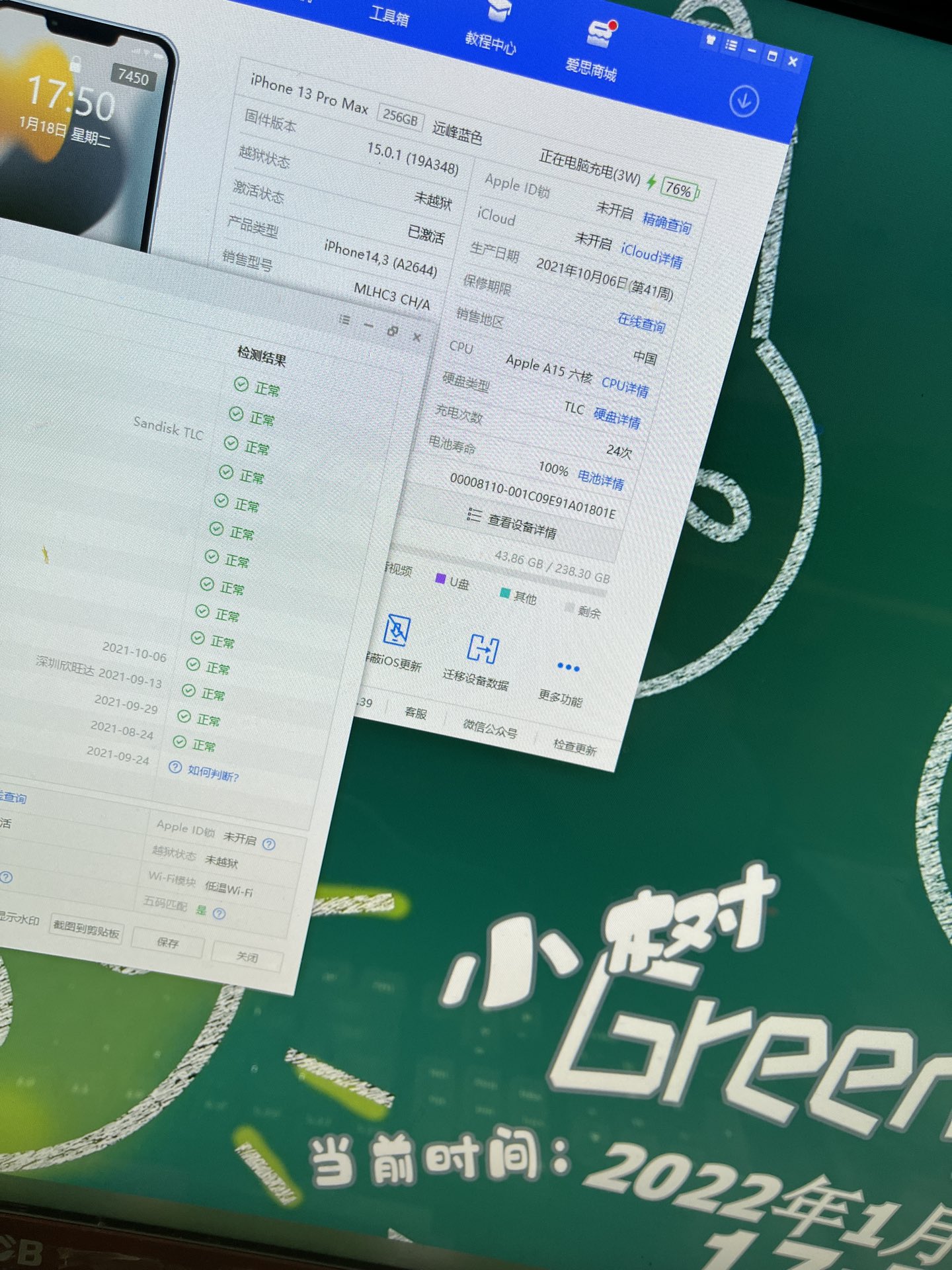
Task: Close the report dialog with X icon
Action: tap(416, 337)
